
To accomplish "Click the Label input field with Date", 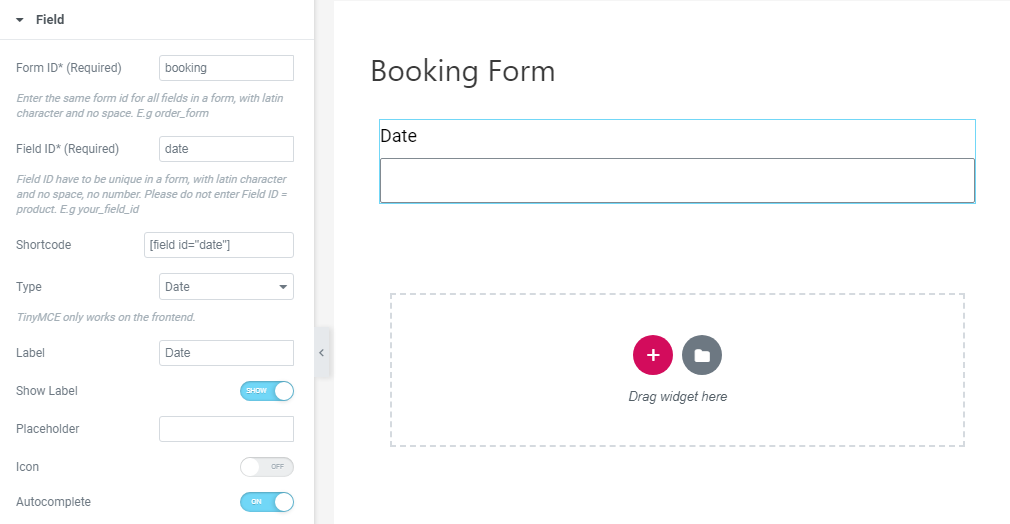I will click(226, 353).
